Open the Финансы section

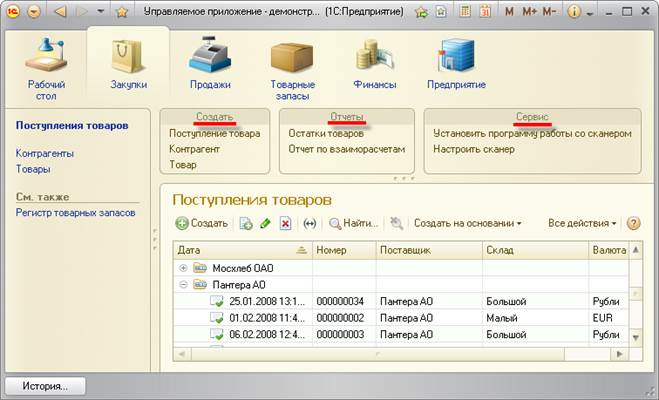(375, 64)
